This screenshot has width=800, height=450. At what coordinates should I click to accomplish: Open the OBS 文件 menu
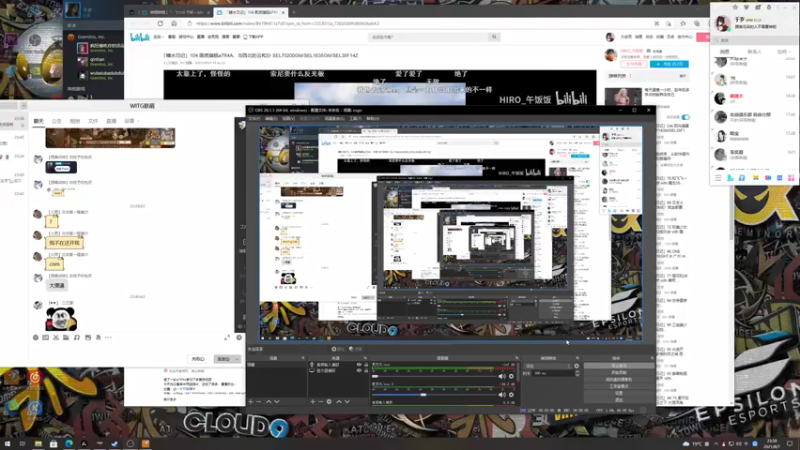[x=254, y=119]
